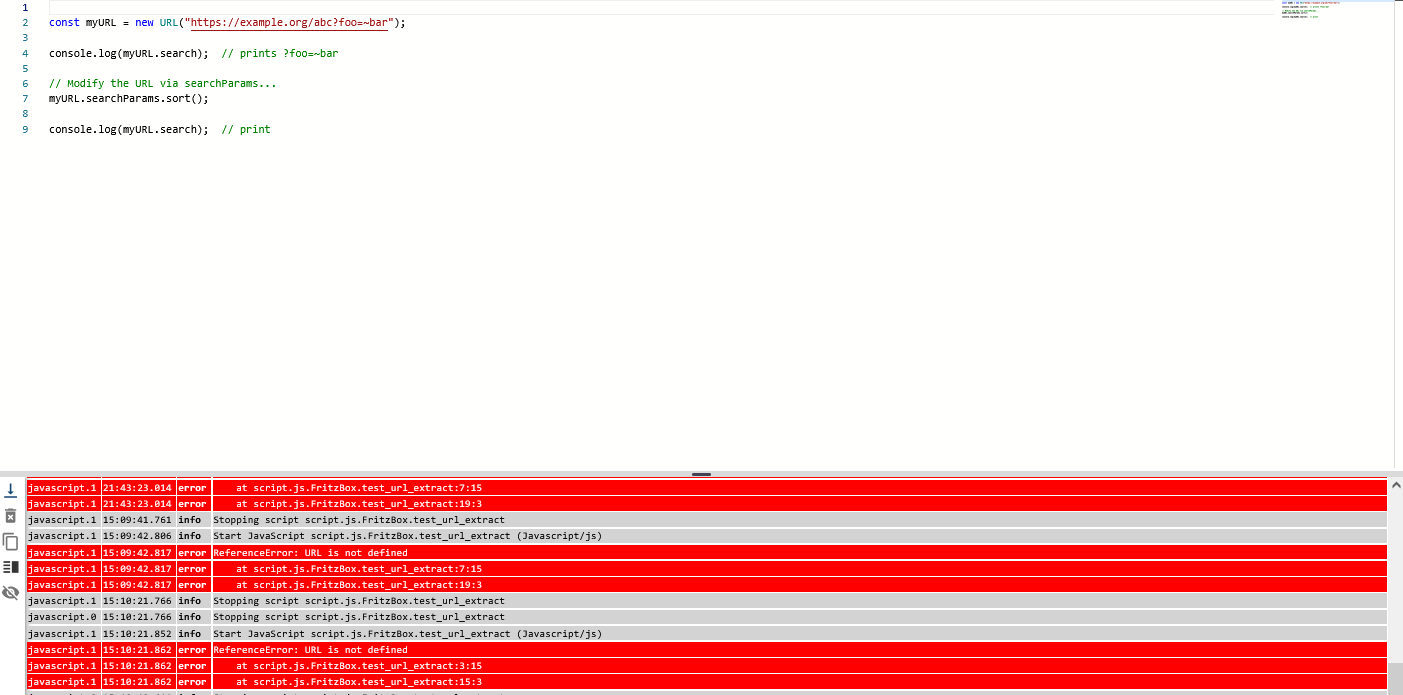The image size is (1403, 695).
Task: Click 21:43:23.014 log message 'test_url_extract:19:3'
Action: [799, 503]
